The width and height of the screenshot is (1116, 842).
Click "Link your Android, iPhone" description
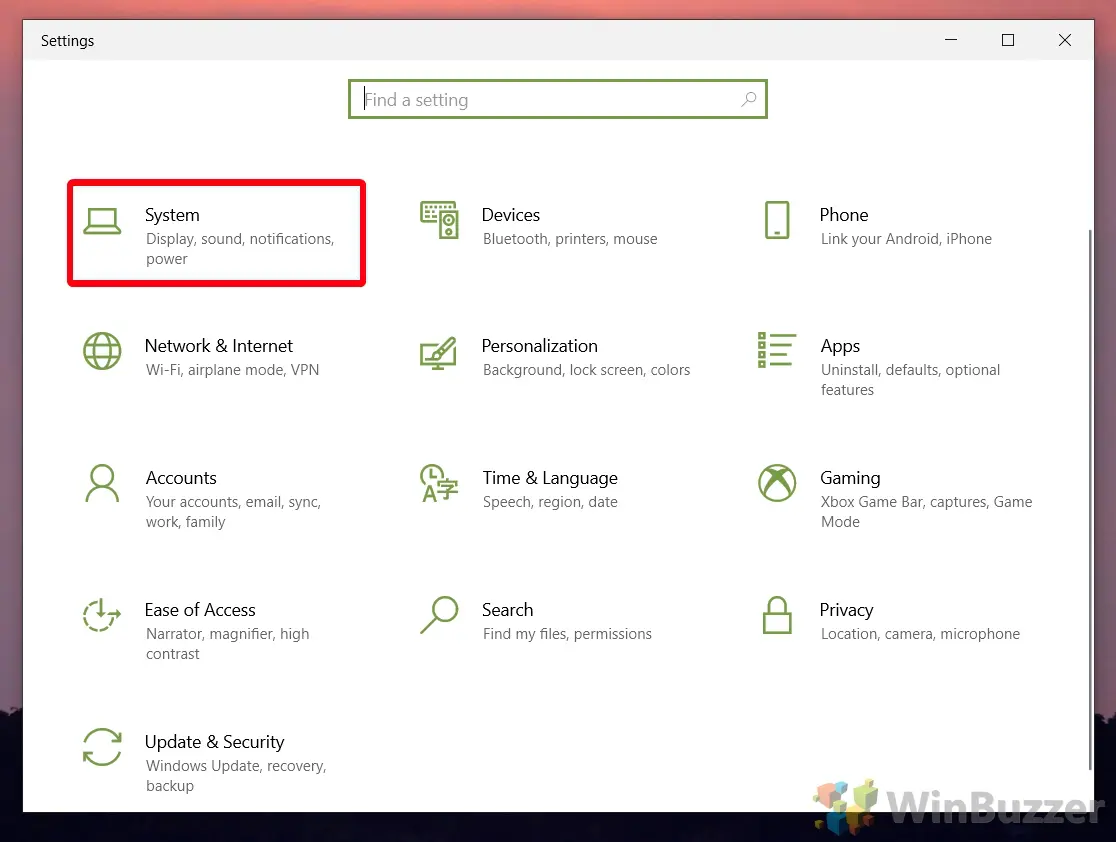(x=906, y=239)
